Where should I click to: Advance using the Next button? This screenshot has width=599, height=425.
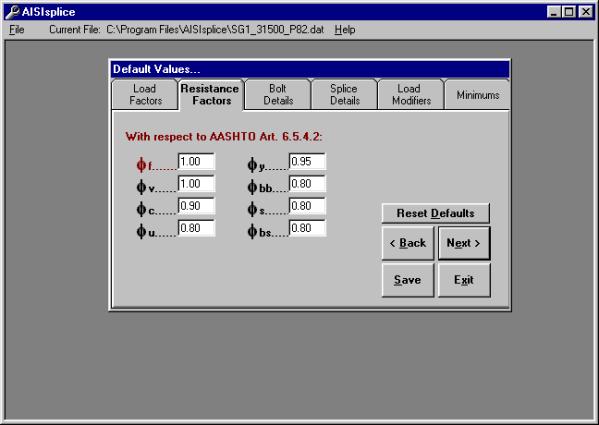pos(464,243)
